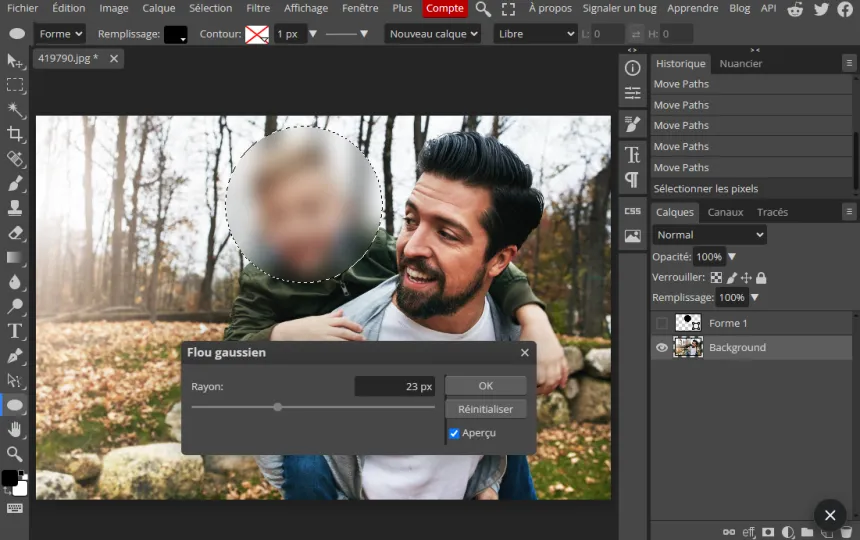Image resolution: width=860 pixels, height=540 pixels.
Task: Select the Move tool
Action: point(14,60)
